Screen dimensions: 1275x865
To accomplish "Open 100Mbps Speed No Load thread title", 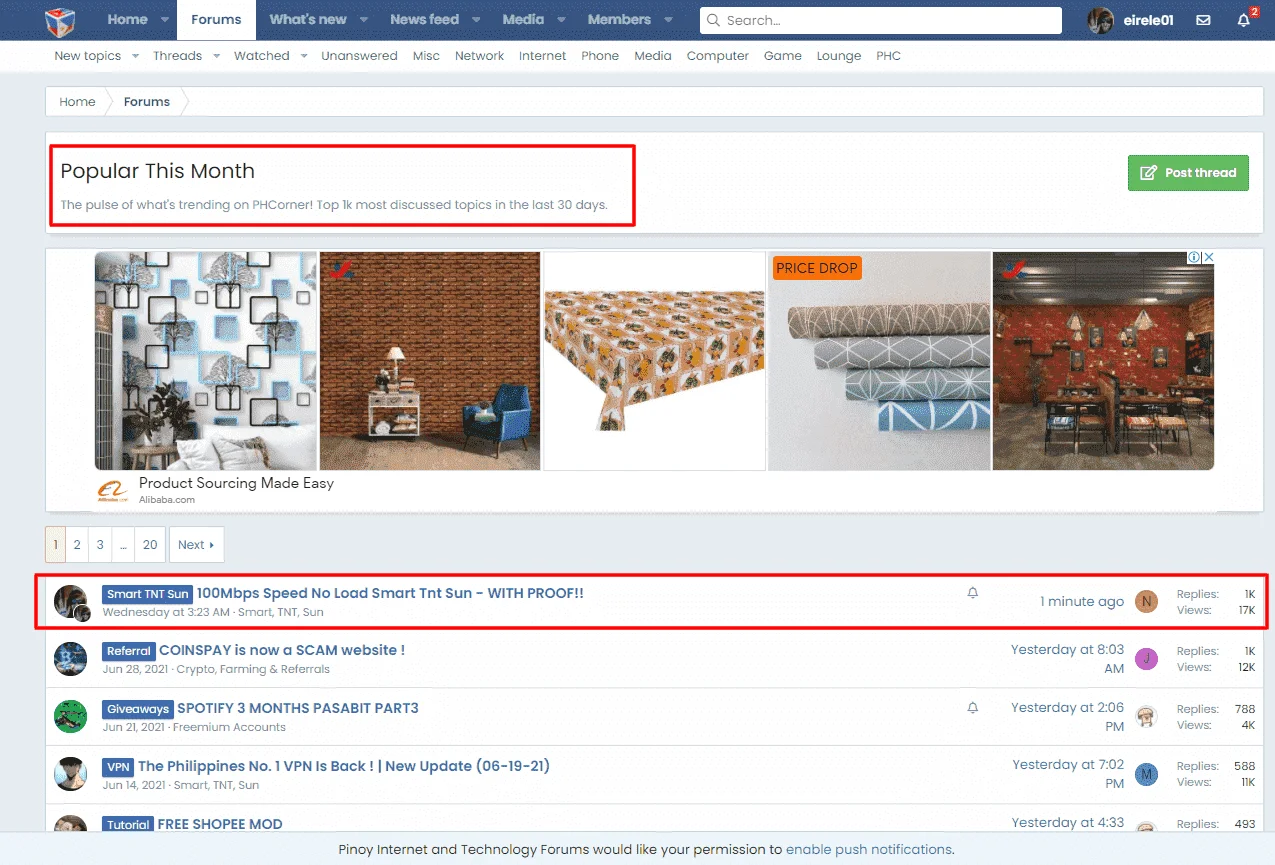I will pyautogui.click(x=390, y=593).
